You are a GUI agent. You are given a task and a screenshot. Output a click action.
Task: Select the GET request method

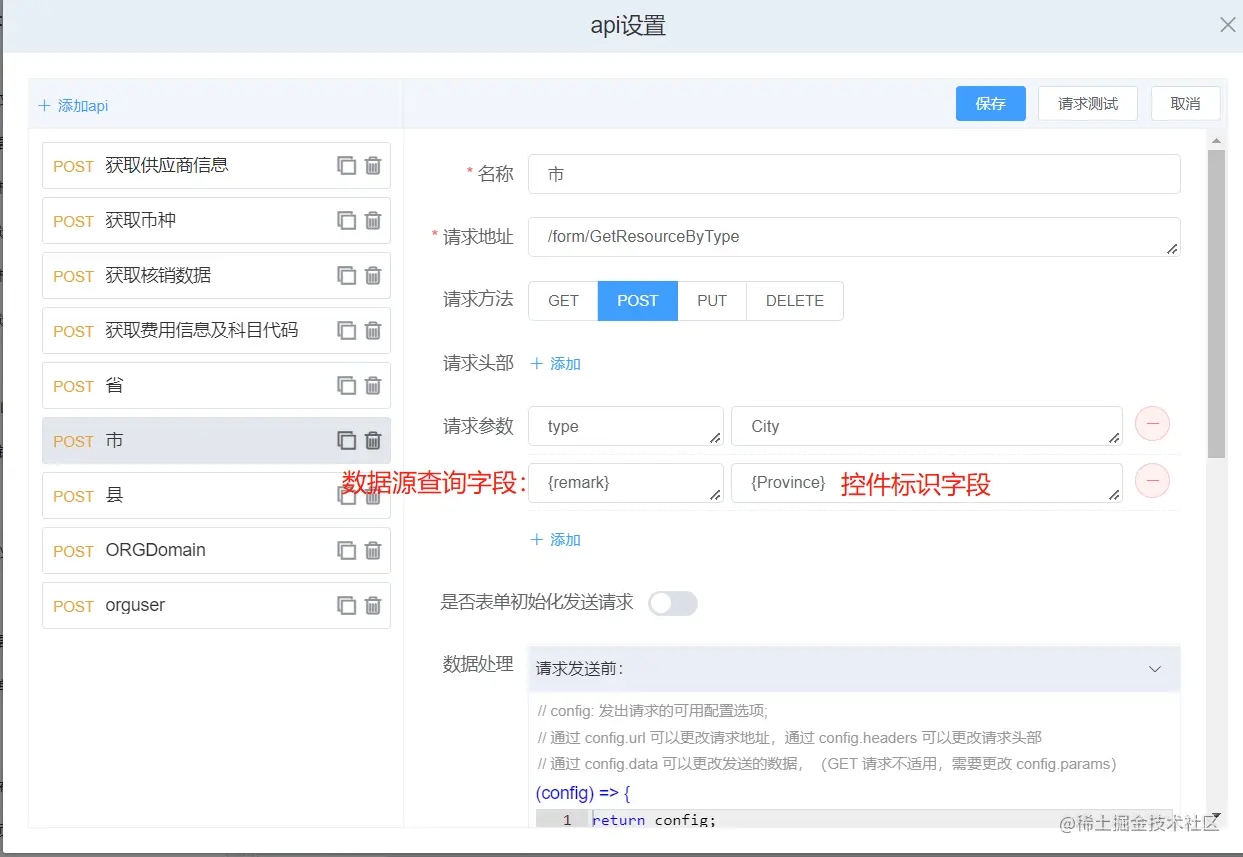tap(562, 300)
